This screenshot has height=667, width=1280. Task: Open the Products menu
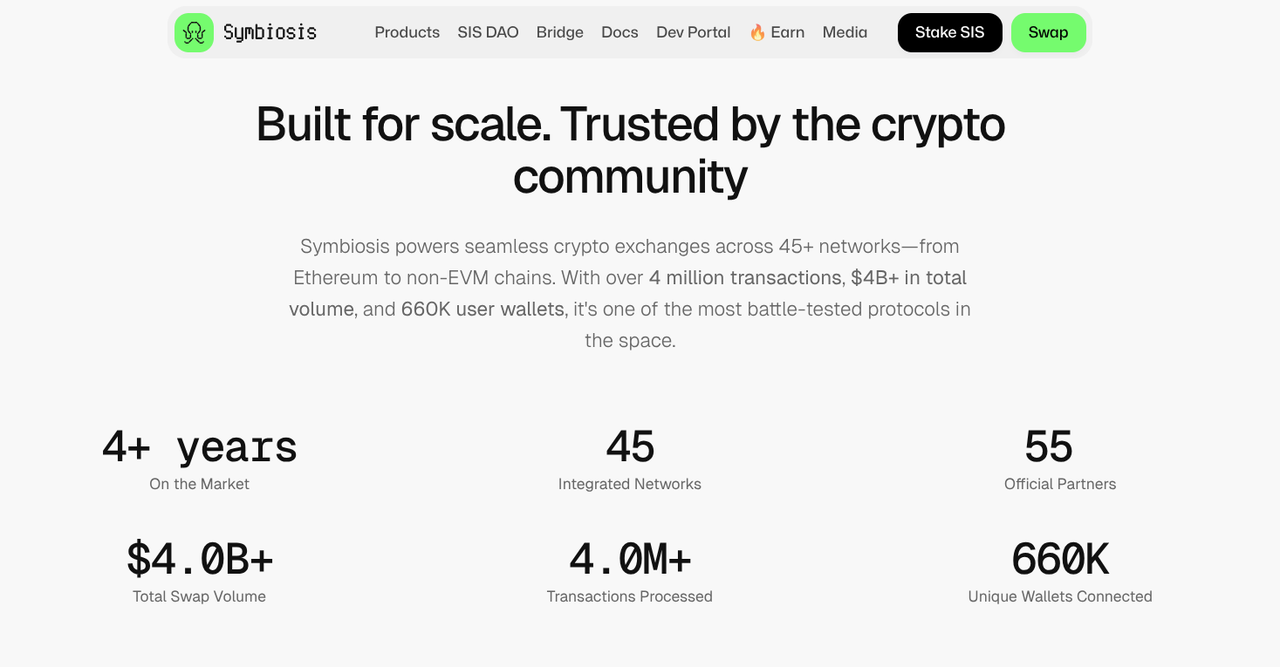(x=407, y=32)
